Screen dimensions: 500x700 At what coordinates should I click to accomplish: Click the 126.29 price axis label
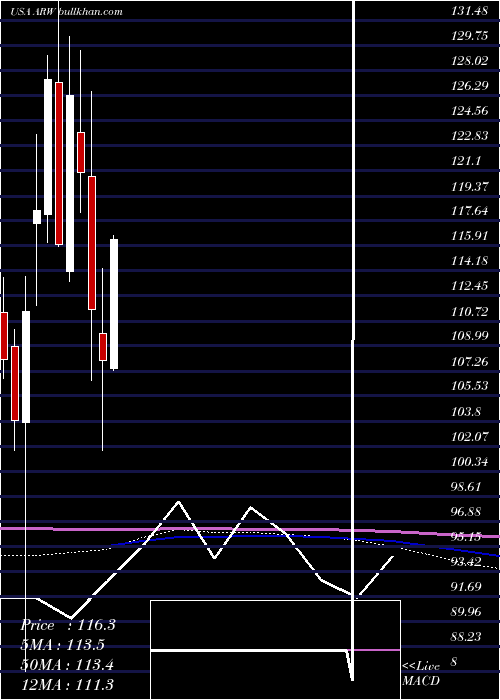[x=469, y=87]
